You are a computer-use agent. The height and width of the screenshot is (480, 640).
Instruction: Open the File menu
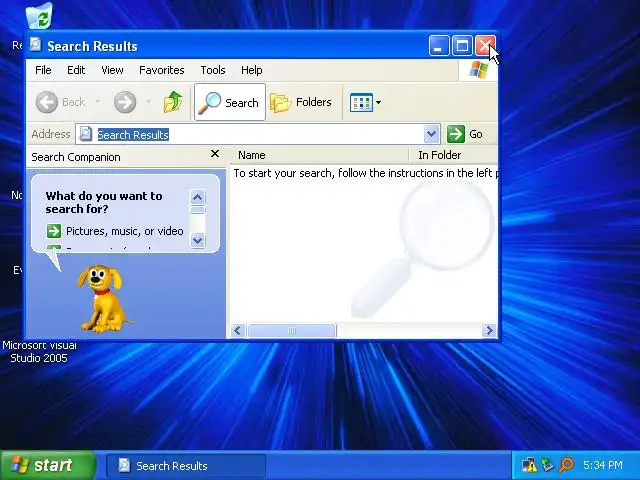tap(43, 70)
